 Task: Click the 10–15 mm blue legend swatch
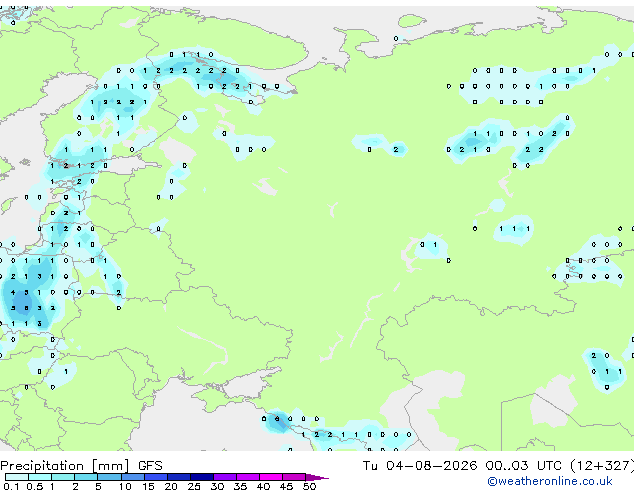tap(133, 477)
